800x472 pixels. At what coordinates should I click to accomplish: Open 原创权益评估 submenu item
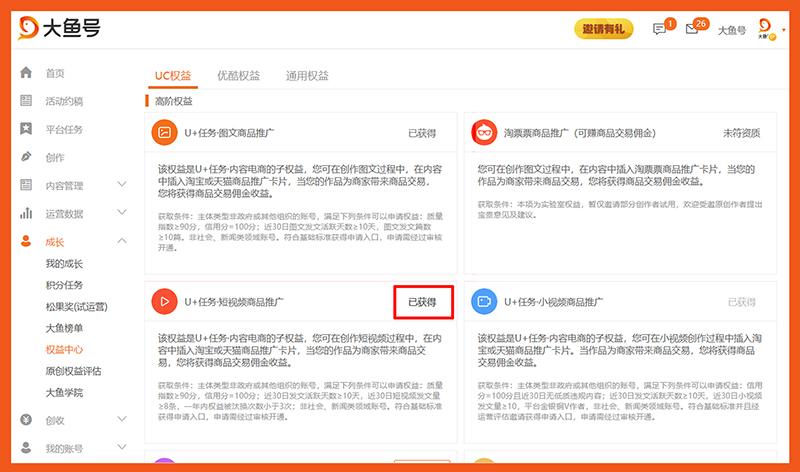(x=73, y=371)
